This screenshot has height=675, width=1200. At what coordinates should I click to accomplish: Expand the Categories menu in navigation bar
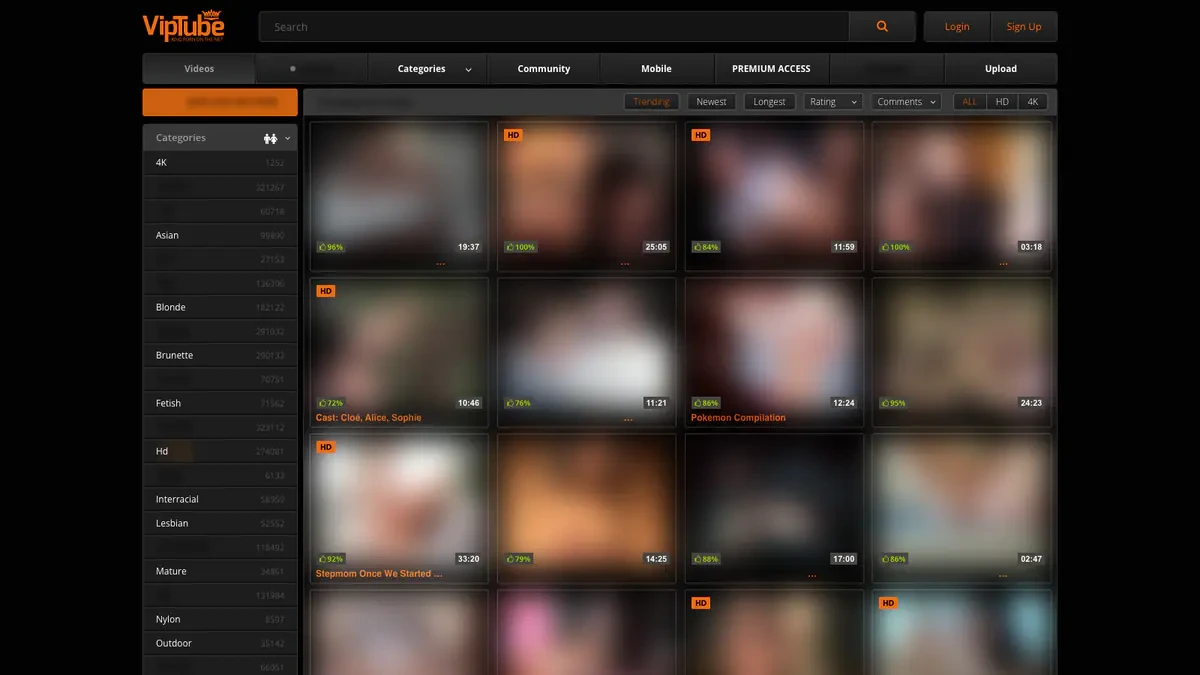[434, 69]
